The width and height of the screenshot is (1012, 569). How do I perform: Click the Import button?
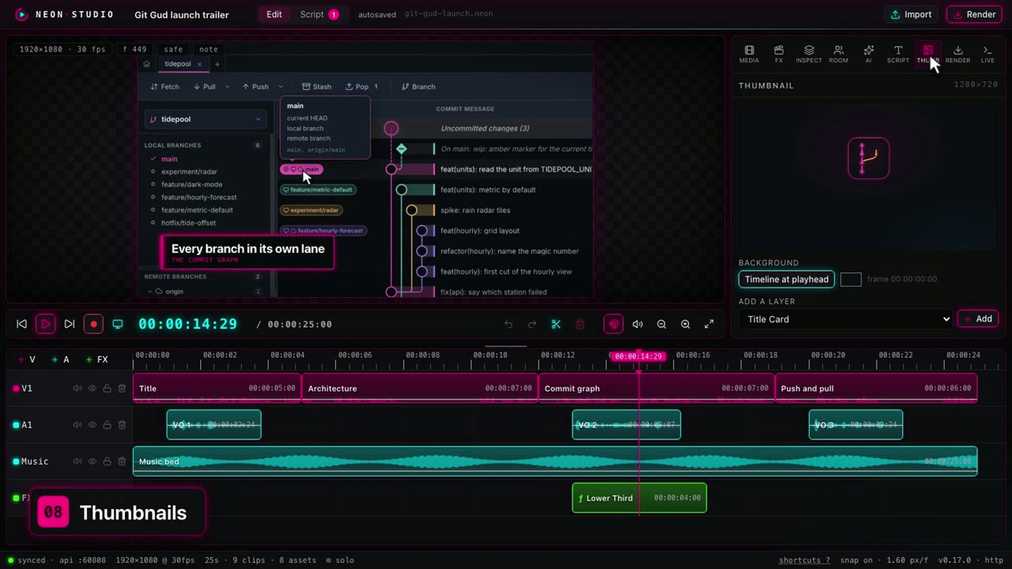click(911, 14)
